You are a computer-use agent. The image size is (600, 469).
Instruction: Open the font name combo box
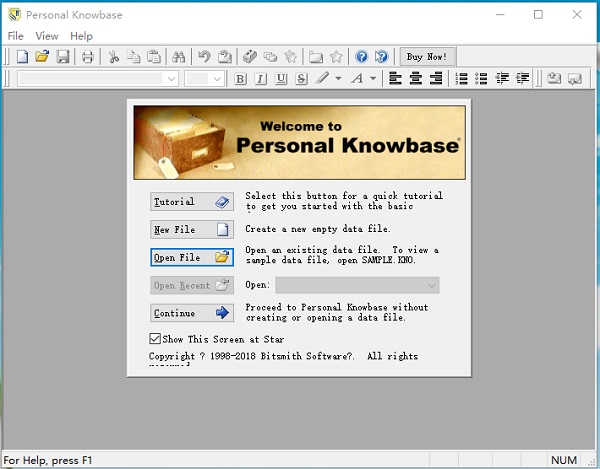coord(98,79)
